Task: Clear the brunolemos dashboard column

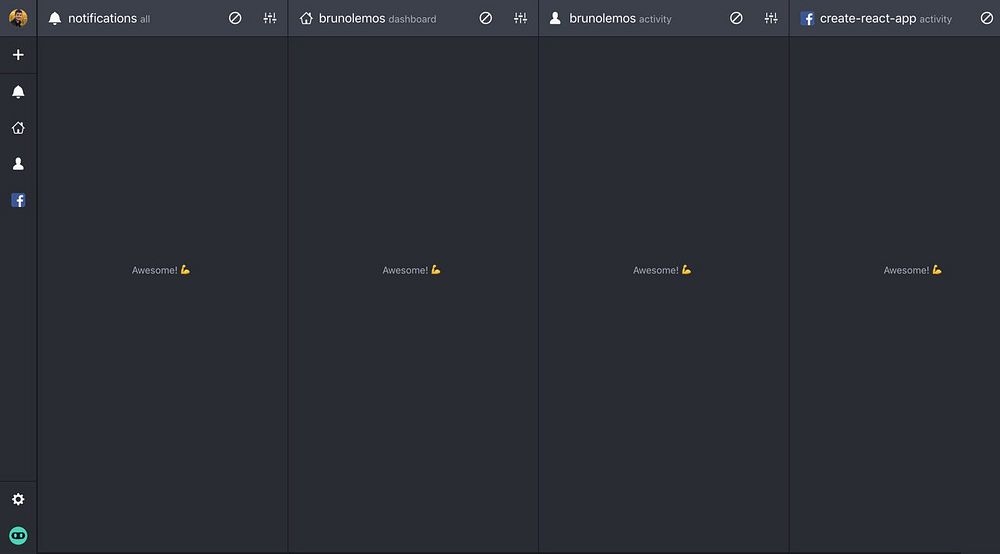Action: point(485,18)
